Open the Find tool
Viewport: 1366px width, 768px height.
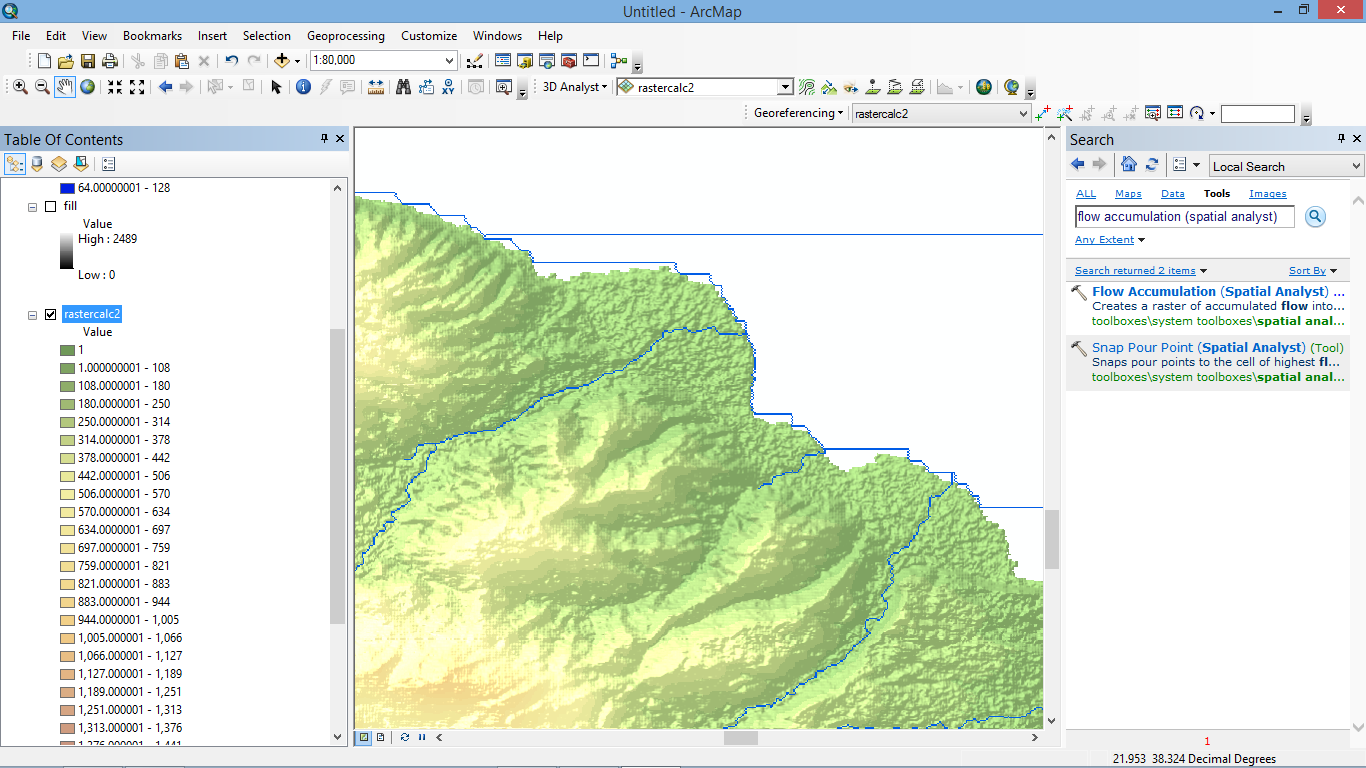(x=404, y=88)
